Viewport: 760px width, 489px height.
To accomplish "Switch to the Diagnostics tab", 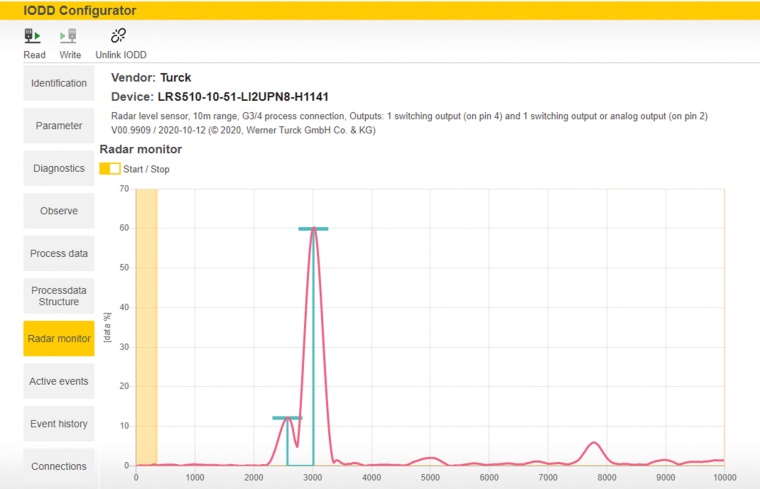I will (x=59, y=168).
